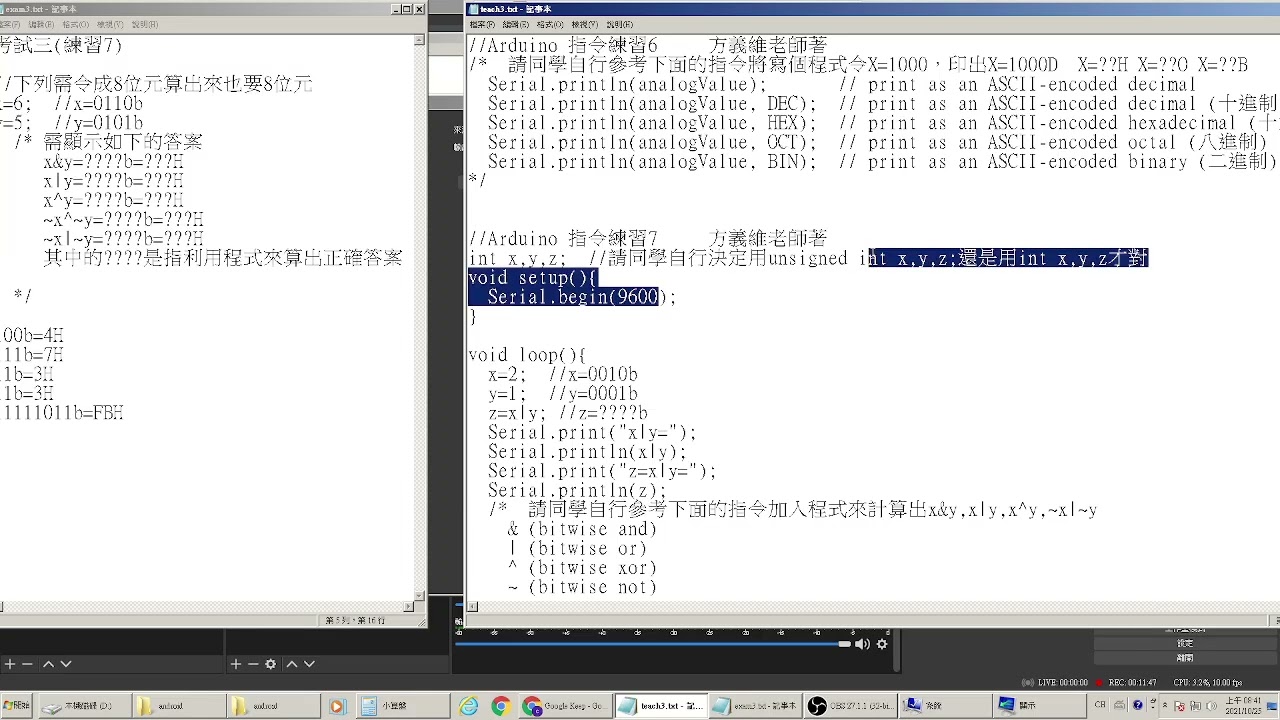
Task: Click "x&y=????b=???H" in exam3 Notepad
Action: coord(113,161)
